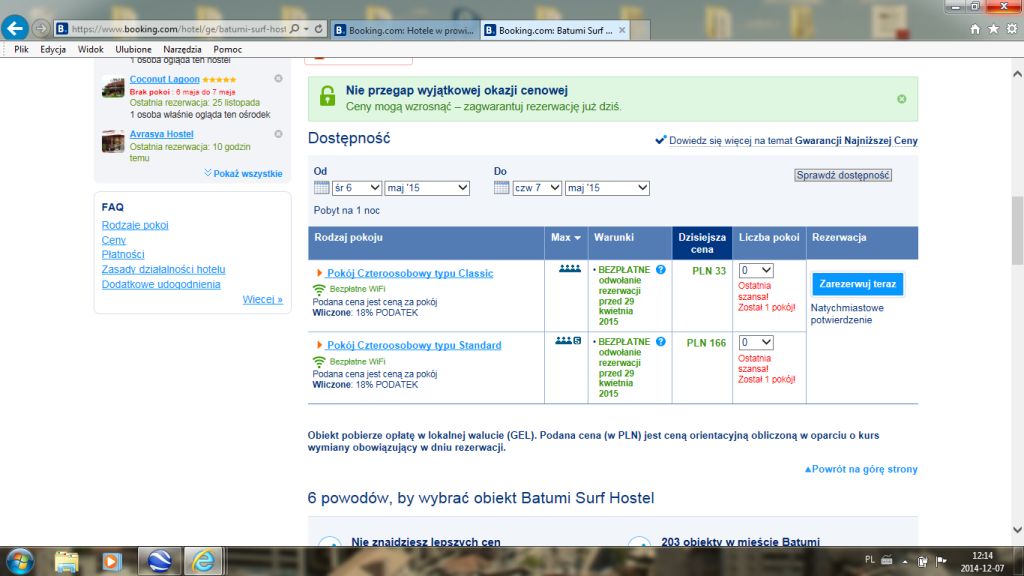
Task: Open the Pomoc menu
Action: point(227,50)
